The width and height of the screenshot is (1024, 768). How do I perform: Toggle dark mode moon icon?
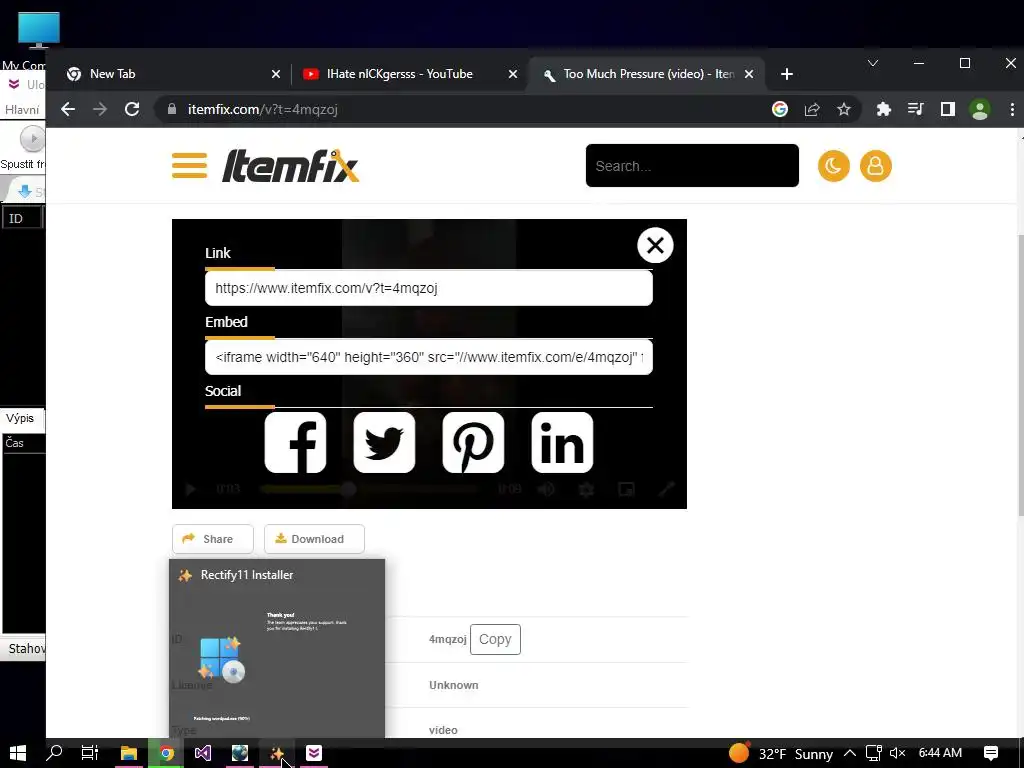(x=833, y=166)
